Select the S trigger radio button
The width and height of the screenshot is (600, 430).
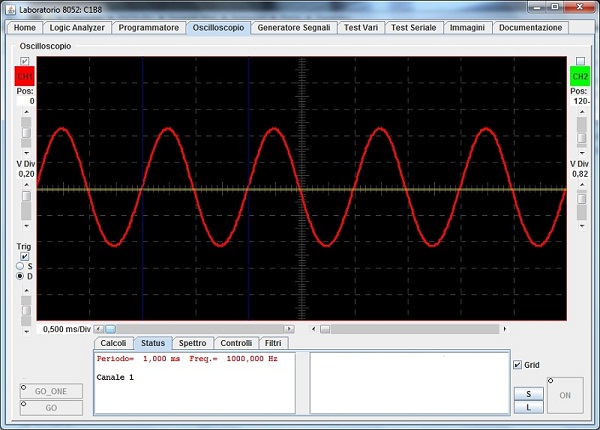(x=20, y=265)
